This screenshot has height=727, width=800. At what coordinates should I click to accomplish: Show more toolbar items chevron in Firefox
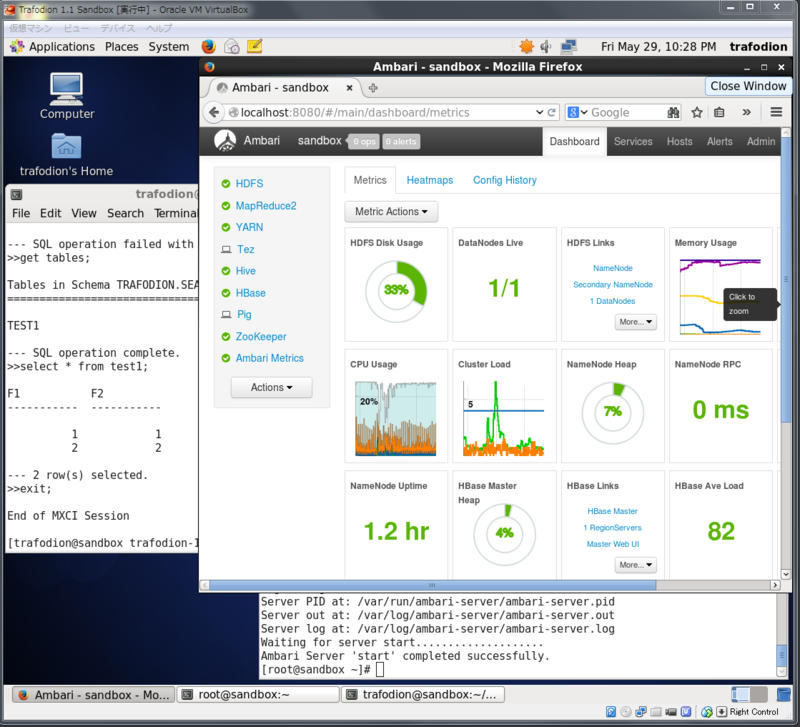746,112
